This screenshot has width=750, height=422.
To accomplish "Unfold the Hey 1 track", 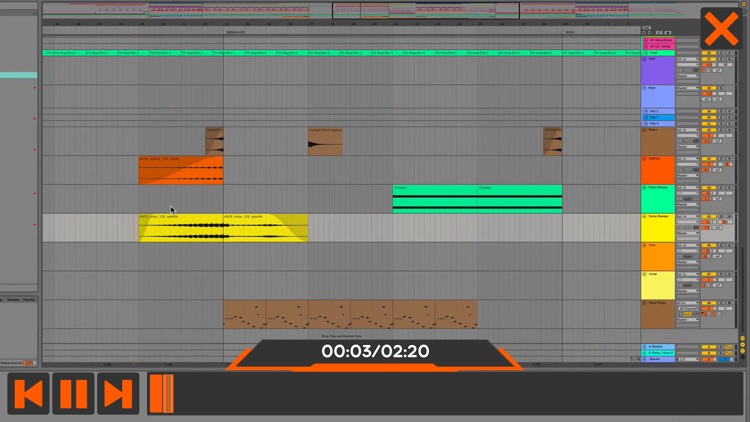I will pos(646,111).
